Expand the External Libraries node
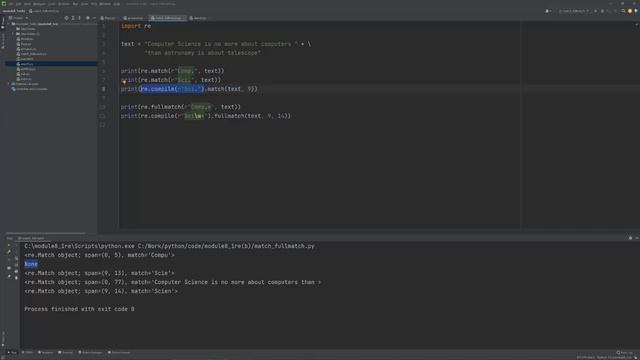Screen dimensions: 640x360 9,84
